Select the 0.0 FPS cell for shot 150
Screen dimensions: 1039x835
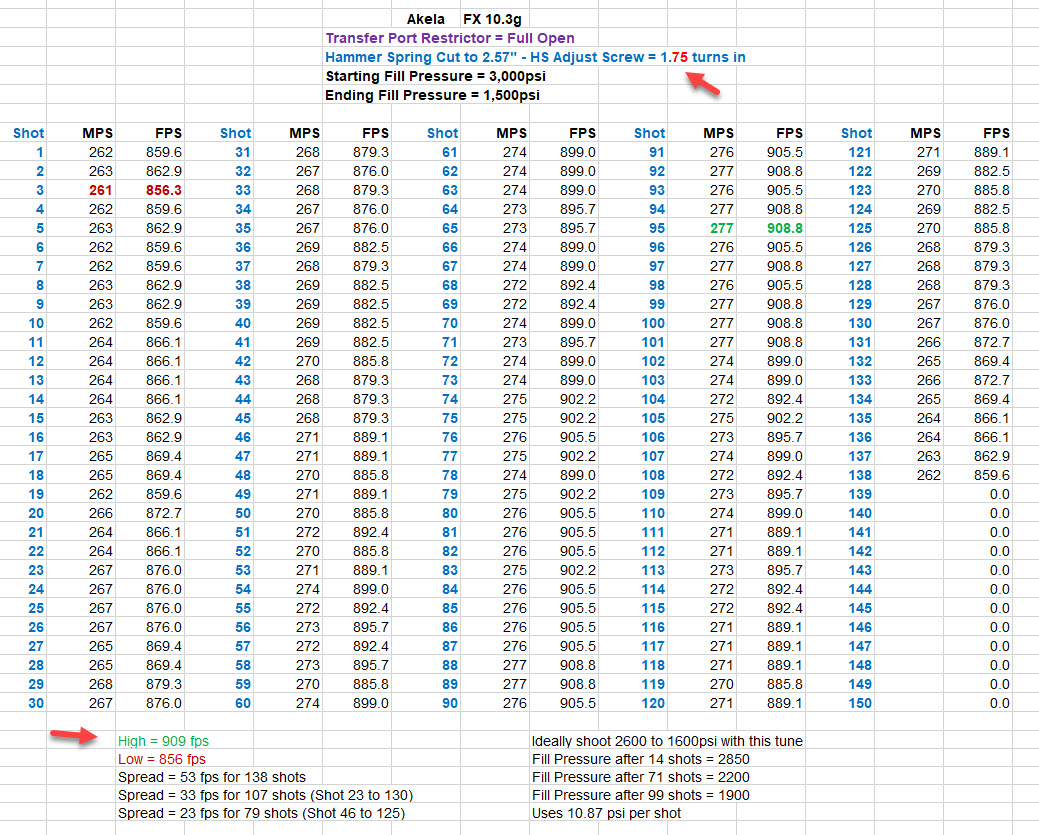click(1000, 703)
